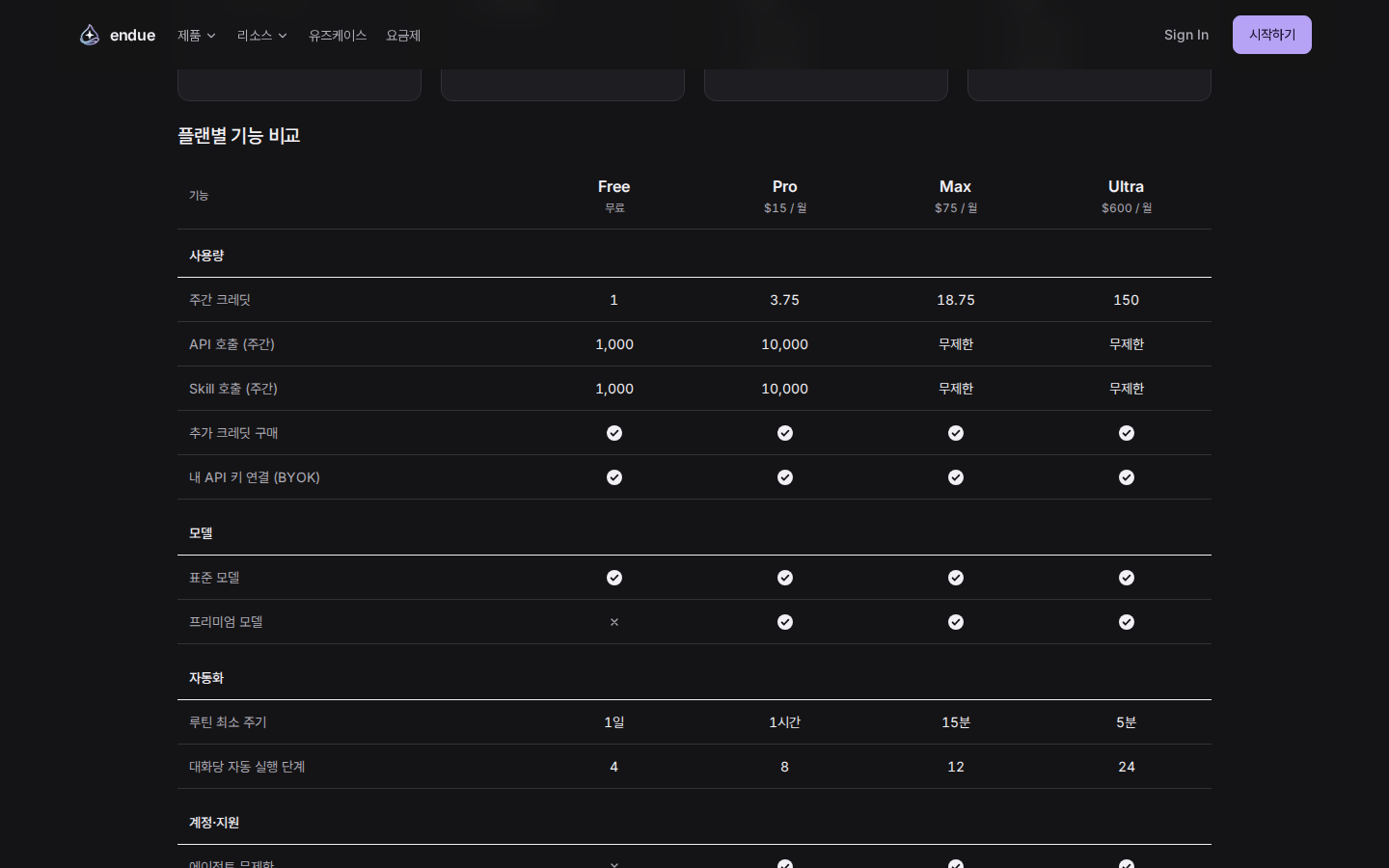Click the 표준 모델 check icon under Free
Screen dimensions: 1389x868
pos(614,578)
